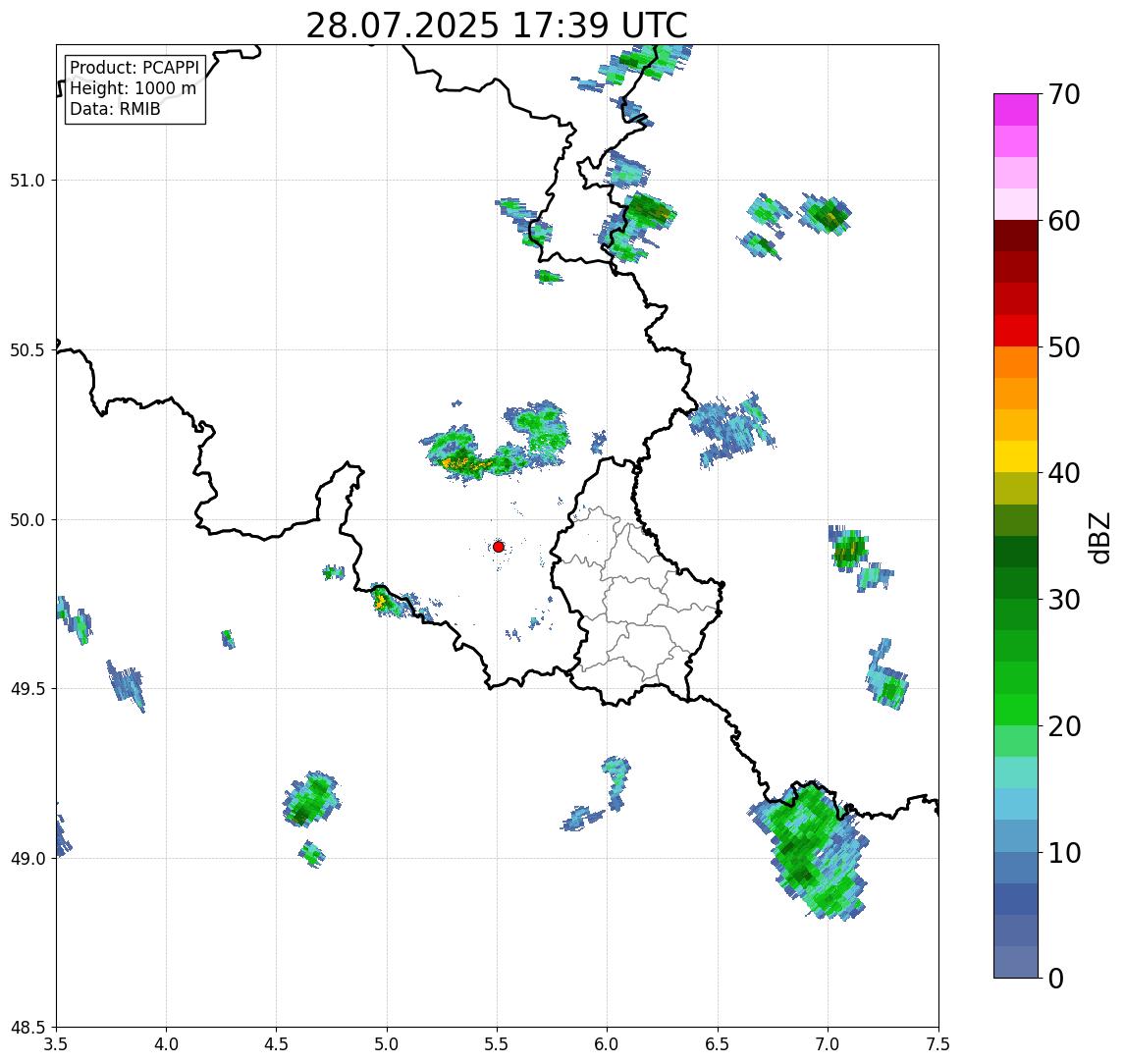This screenshot has height=1064, width=1124.
Task: Click the latitude axis label 48.5
Action: pyautogui.click(x=27, y=1028)
